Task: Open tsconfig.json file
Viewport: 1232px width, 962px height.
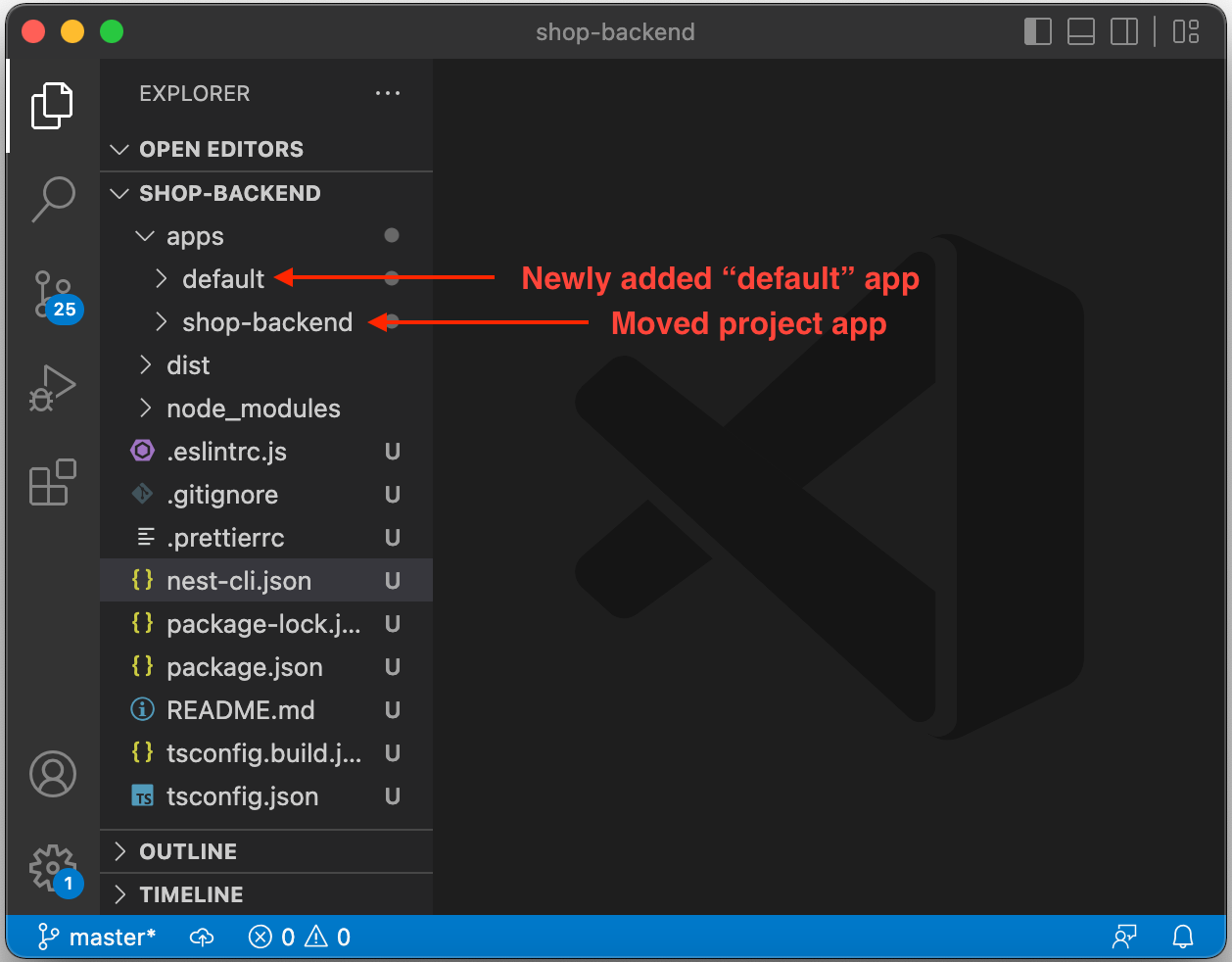Action: [266, 796]
